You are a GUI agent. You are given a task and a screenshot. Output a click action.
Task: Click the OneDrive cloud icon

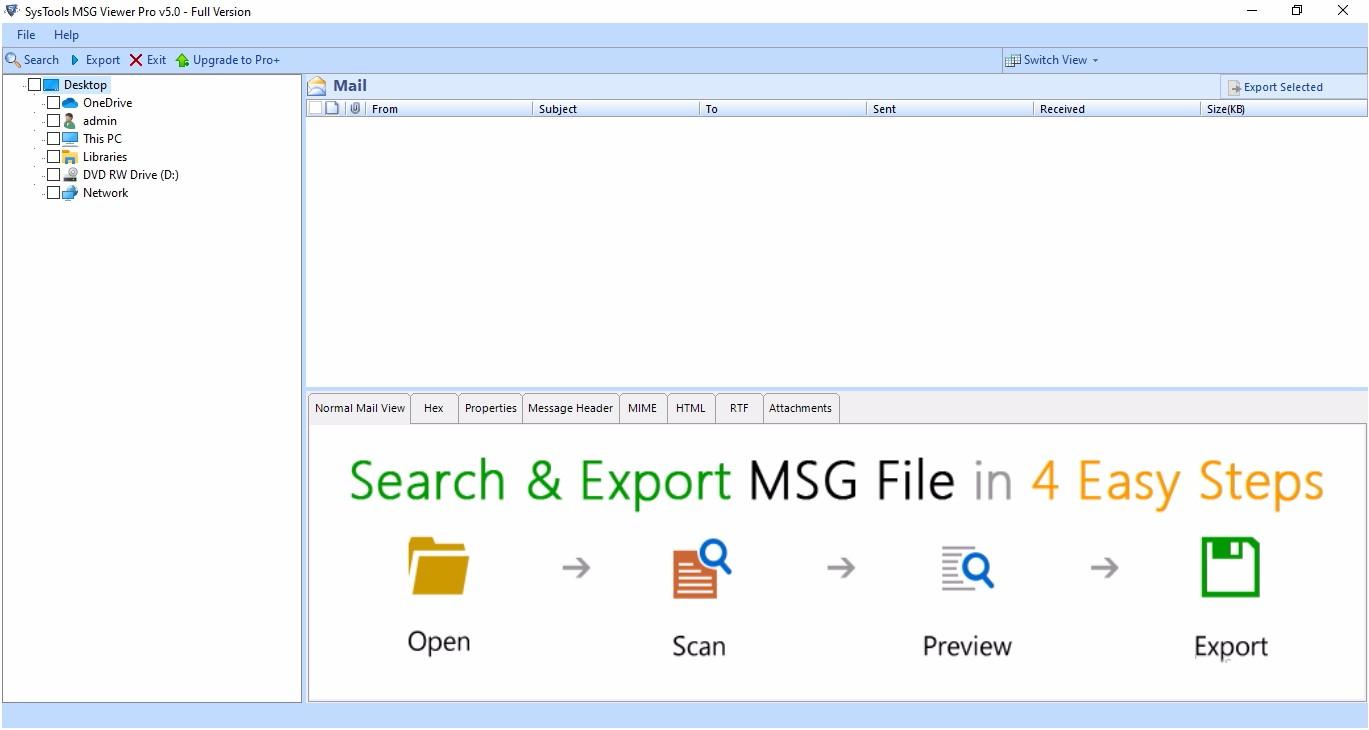click(70, 103)
